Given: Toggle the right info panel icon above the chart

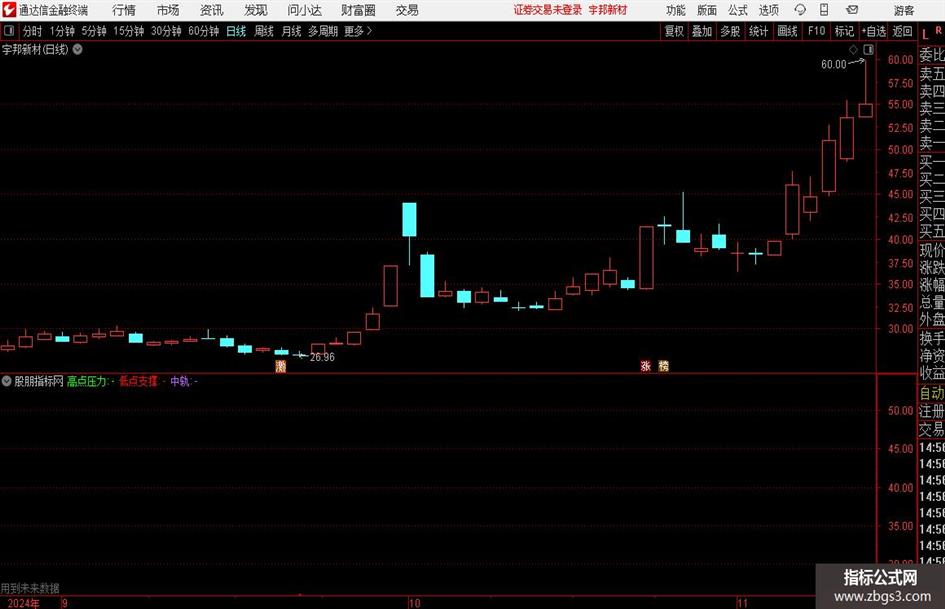Looking at the screenshot, I should [x=868, y=49].
